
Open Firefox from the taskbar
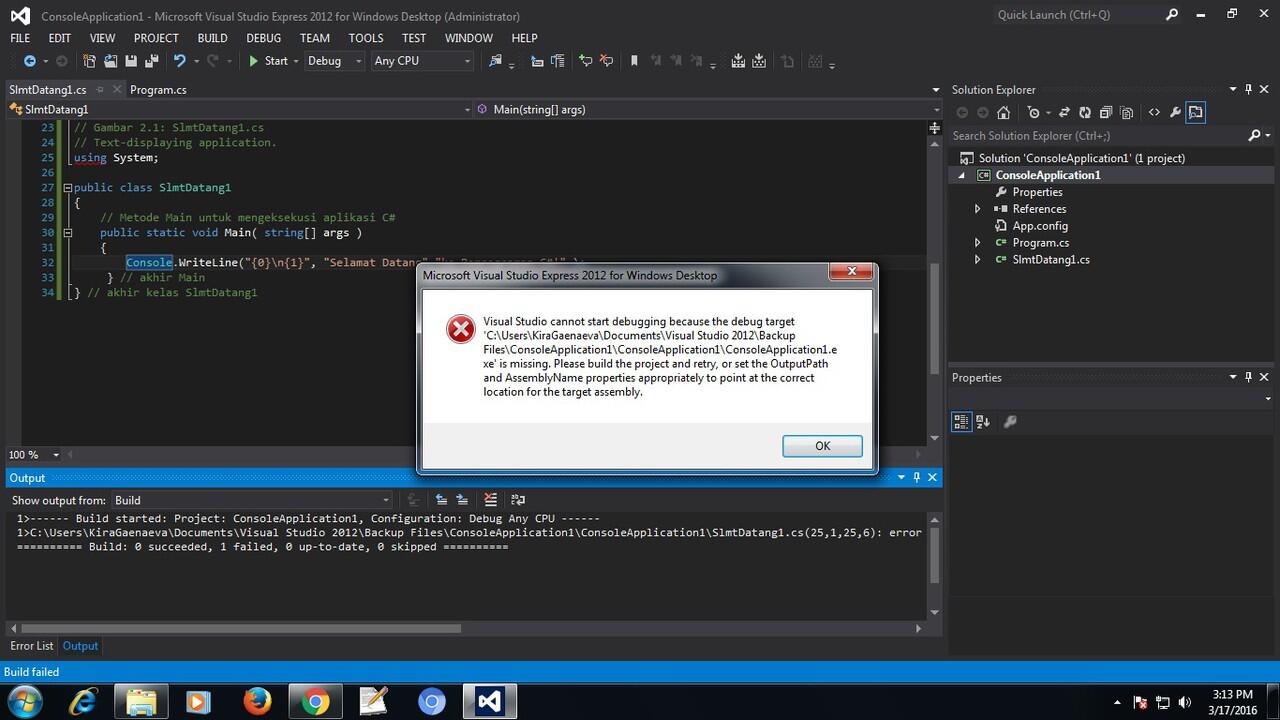click(257, 702)
